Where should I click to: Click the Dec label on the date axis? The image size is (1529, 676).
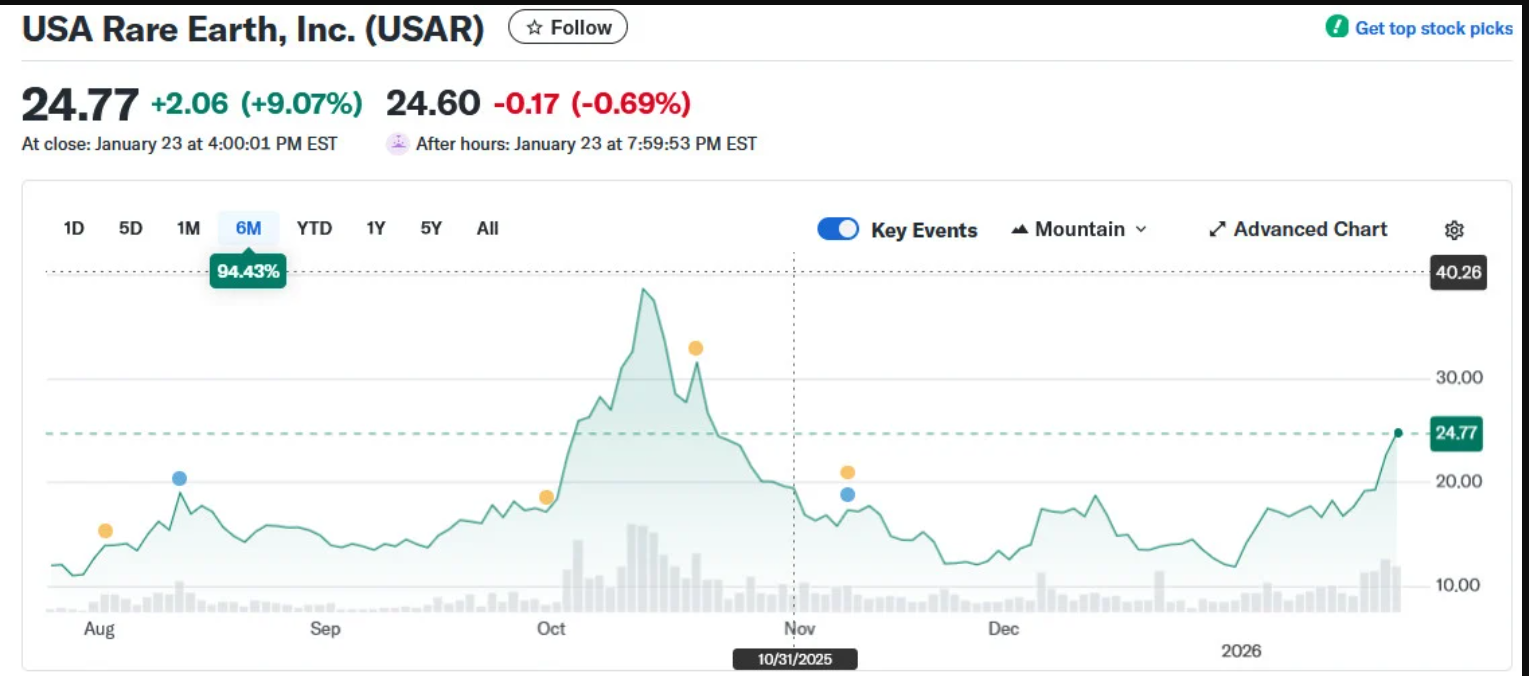point(1003,628)
